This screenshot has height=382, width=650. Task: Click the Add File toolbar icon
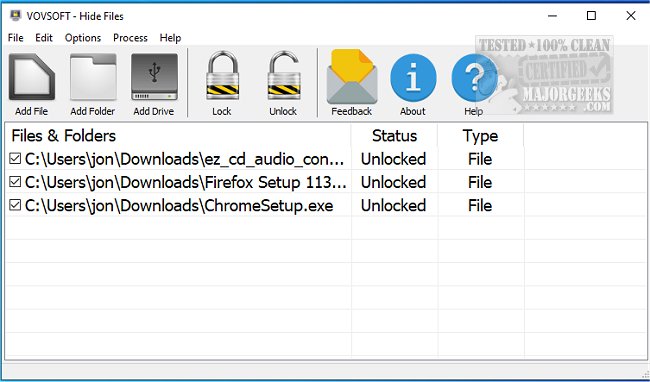pos(32,77)
